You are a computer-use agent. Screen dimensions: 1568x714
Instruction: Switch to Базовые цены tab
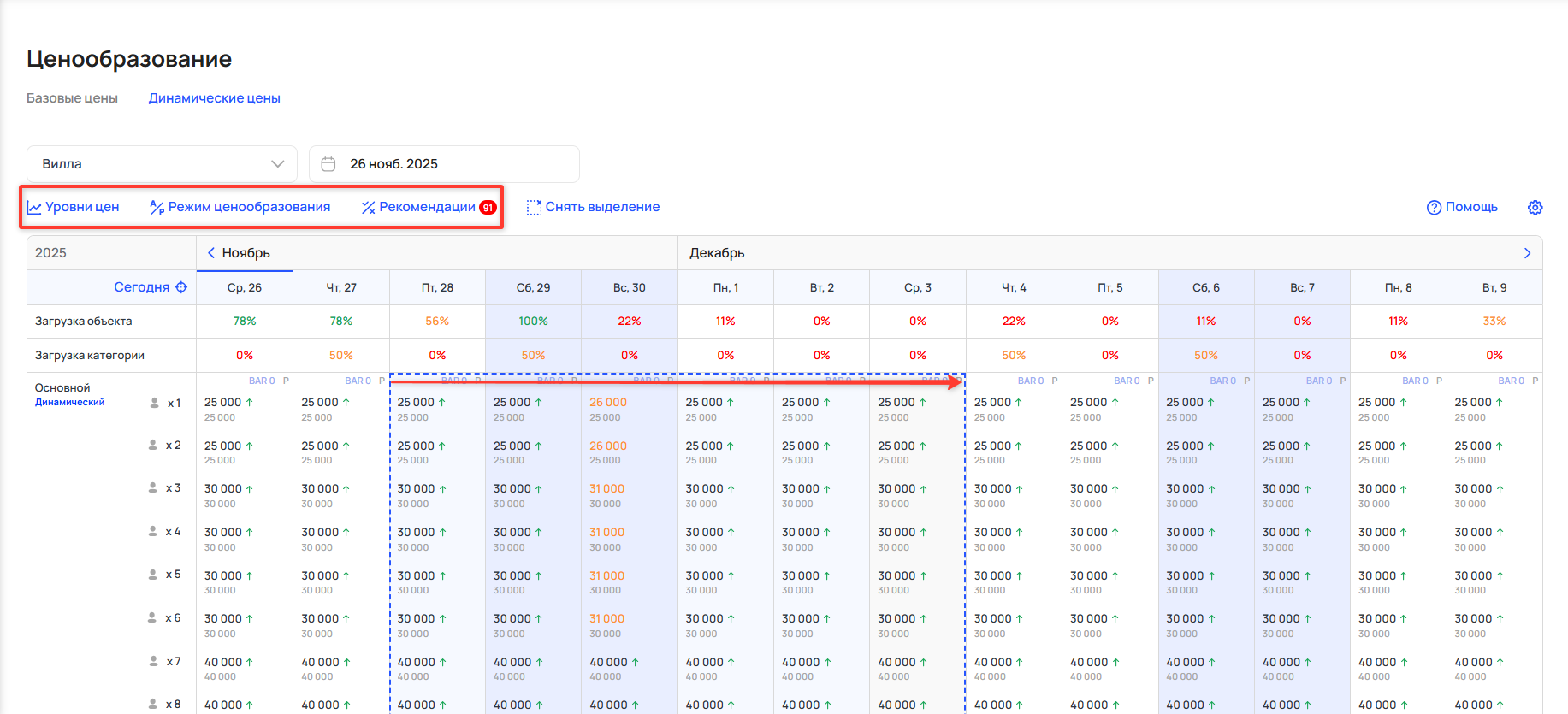coord(72,98)
